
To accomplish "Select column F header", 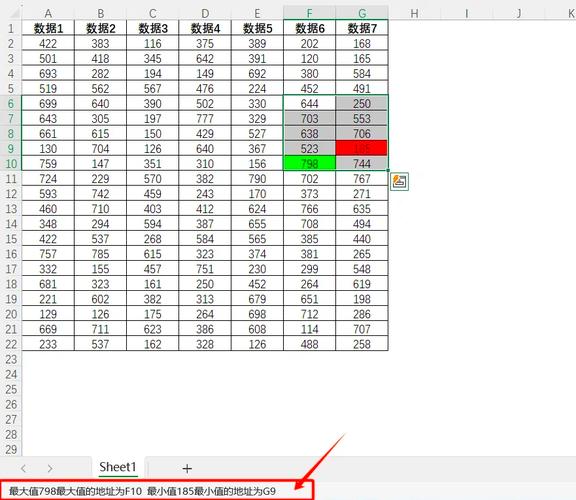I will point(309,13).
